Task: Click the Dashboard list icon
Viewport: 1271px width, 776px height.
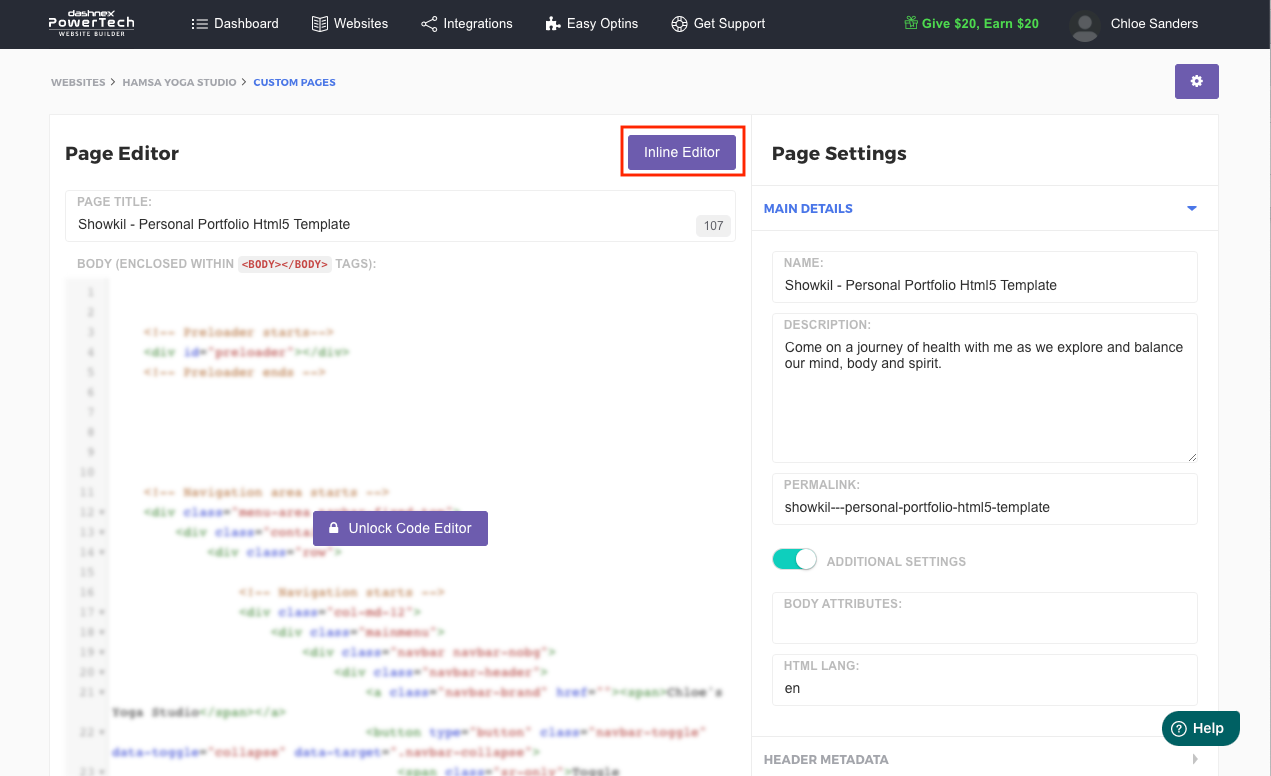Action: pos(199,23)
